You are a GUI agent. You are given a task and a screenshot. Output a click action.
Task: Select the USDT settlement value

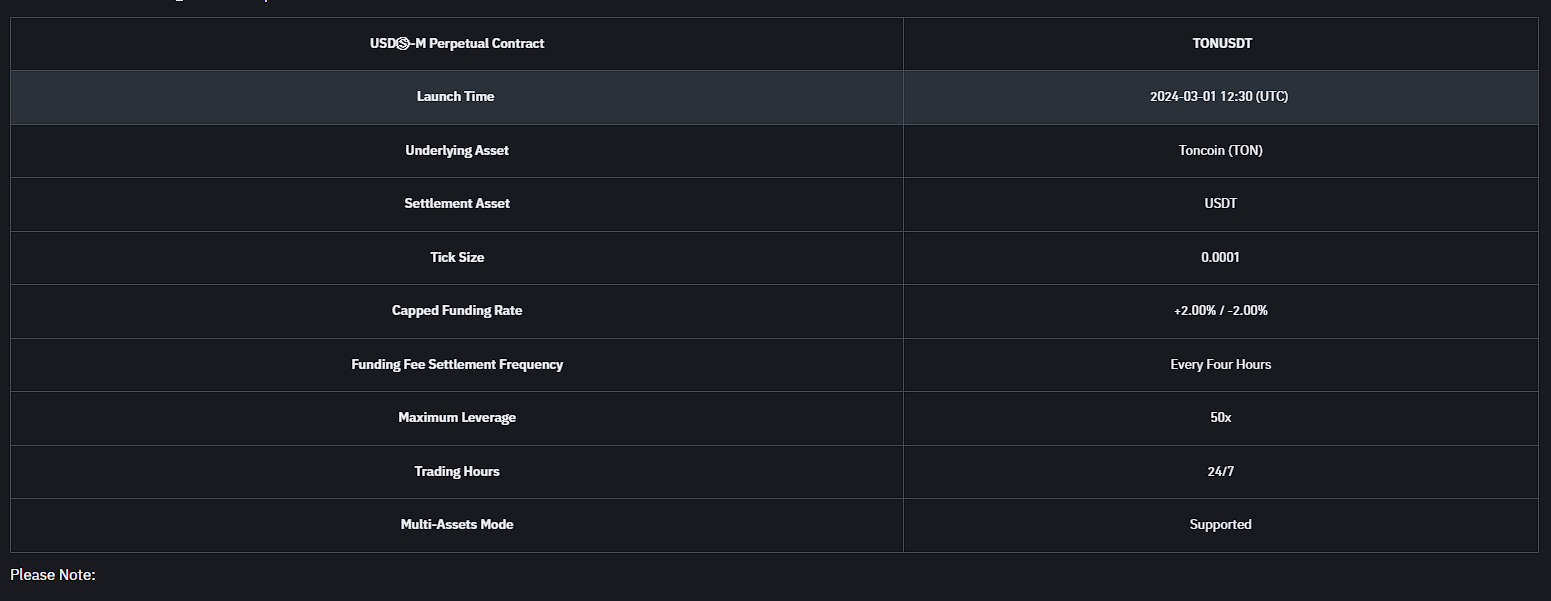[x=1220, y=204]
